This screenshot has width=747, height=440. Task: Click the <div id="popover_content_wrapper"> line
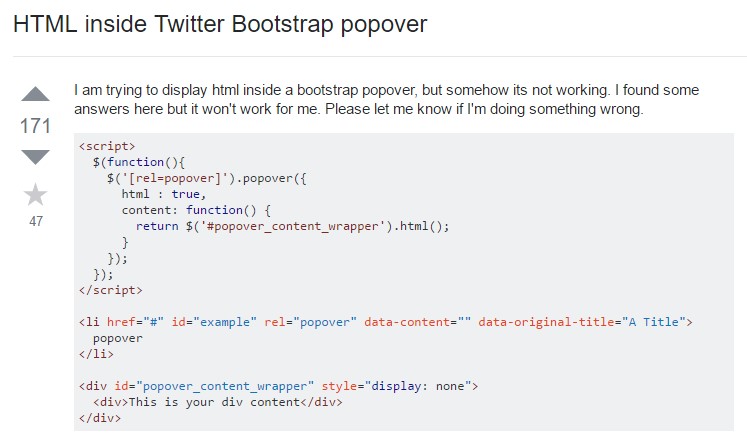pyautogui.click(x=278, y=386)
